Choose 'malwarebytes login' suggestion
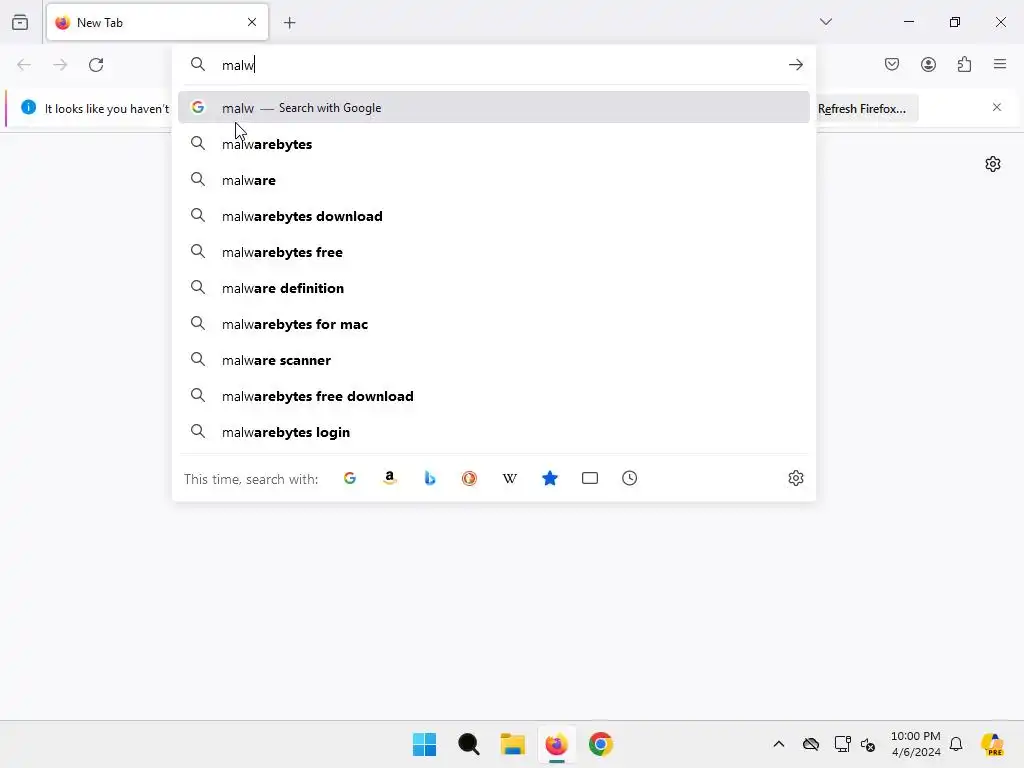Viewport: 1024px width, 768px height. point(494,432)
